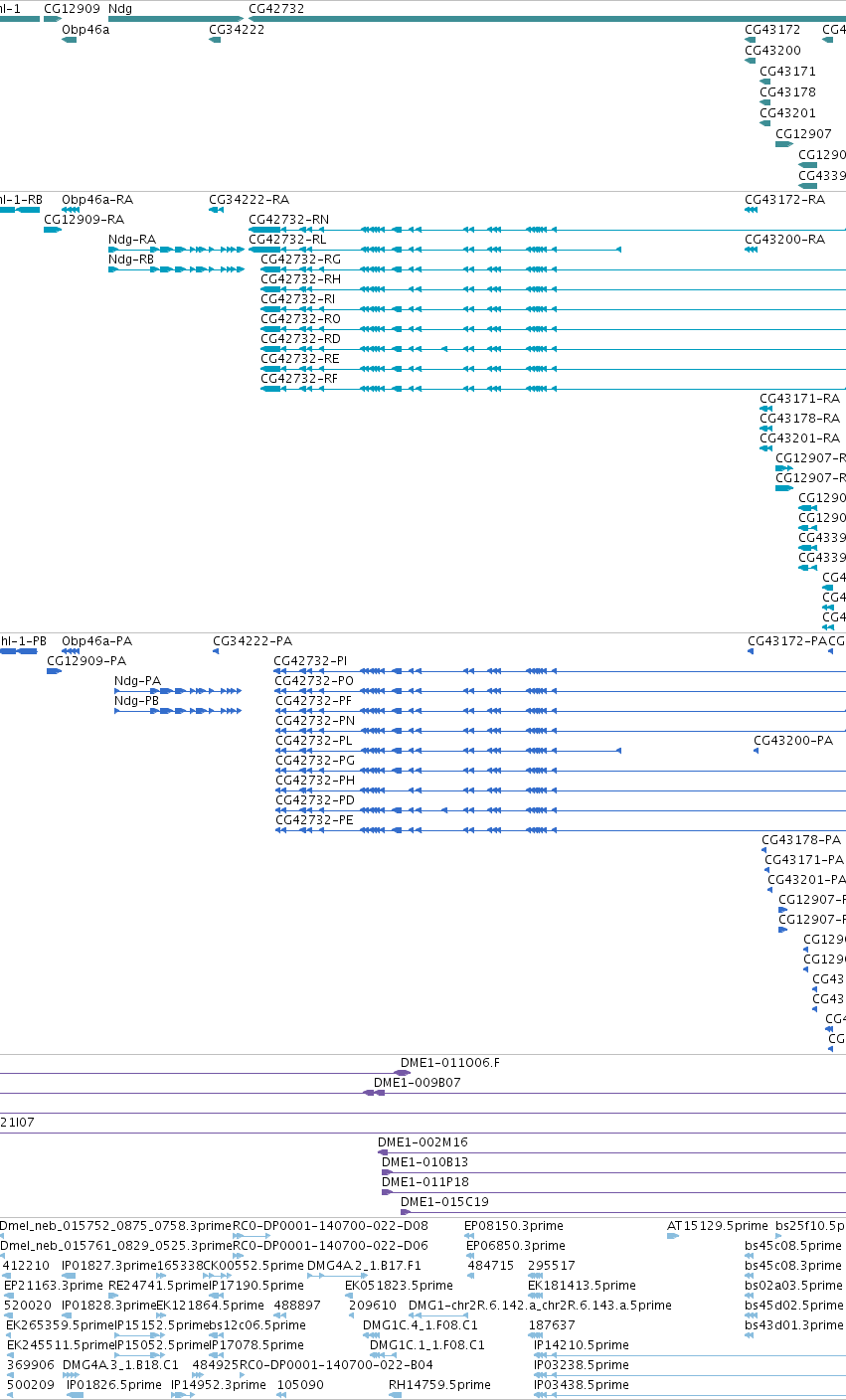Select the CG42732-PI protein label
846x1400 pixels.
[311, 661]
